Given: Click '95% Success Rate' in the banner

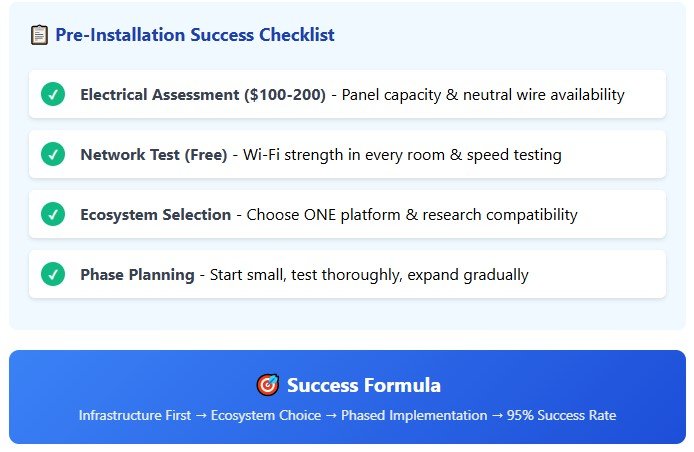Looking at the screenshot, I should (x=561, y=415).
